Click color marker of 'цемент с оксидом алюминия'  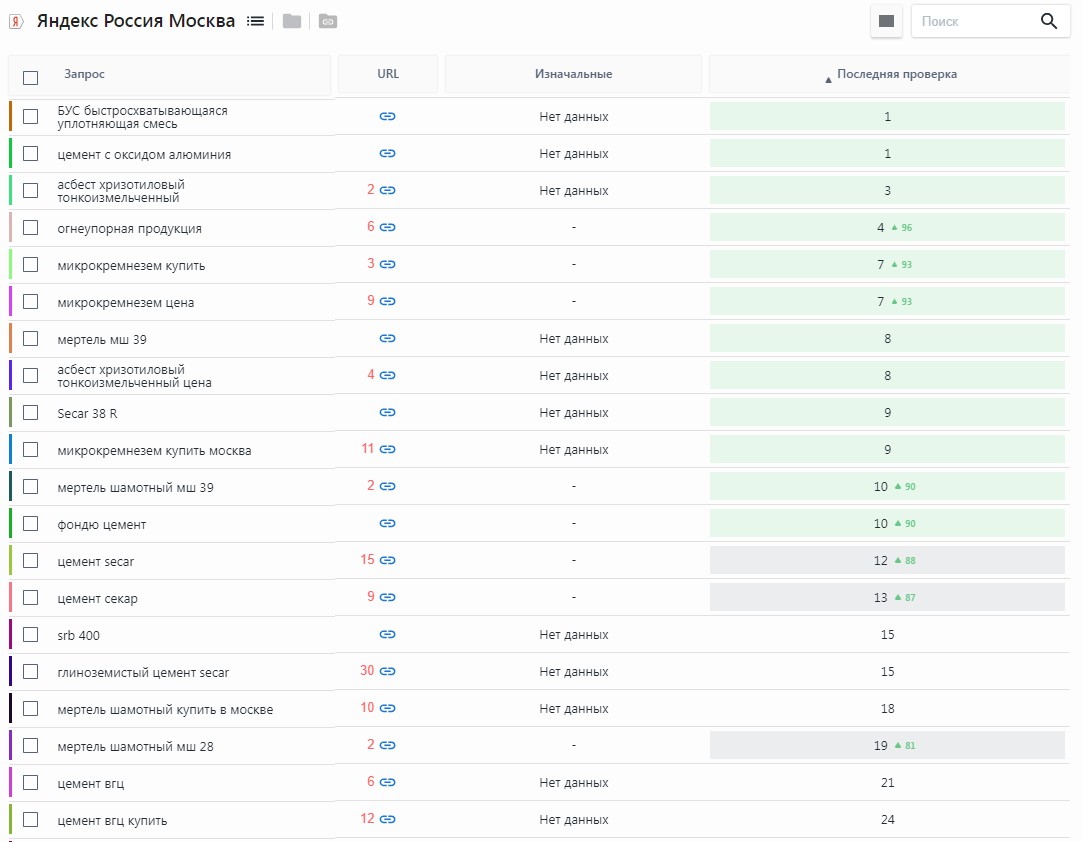point(10,154)
